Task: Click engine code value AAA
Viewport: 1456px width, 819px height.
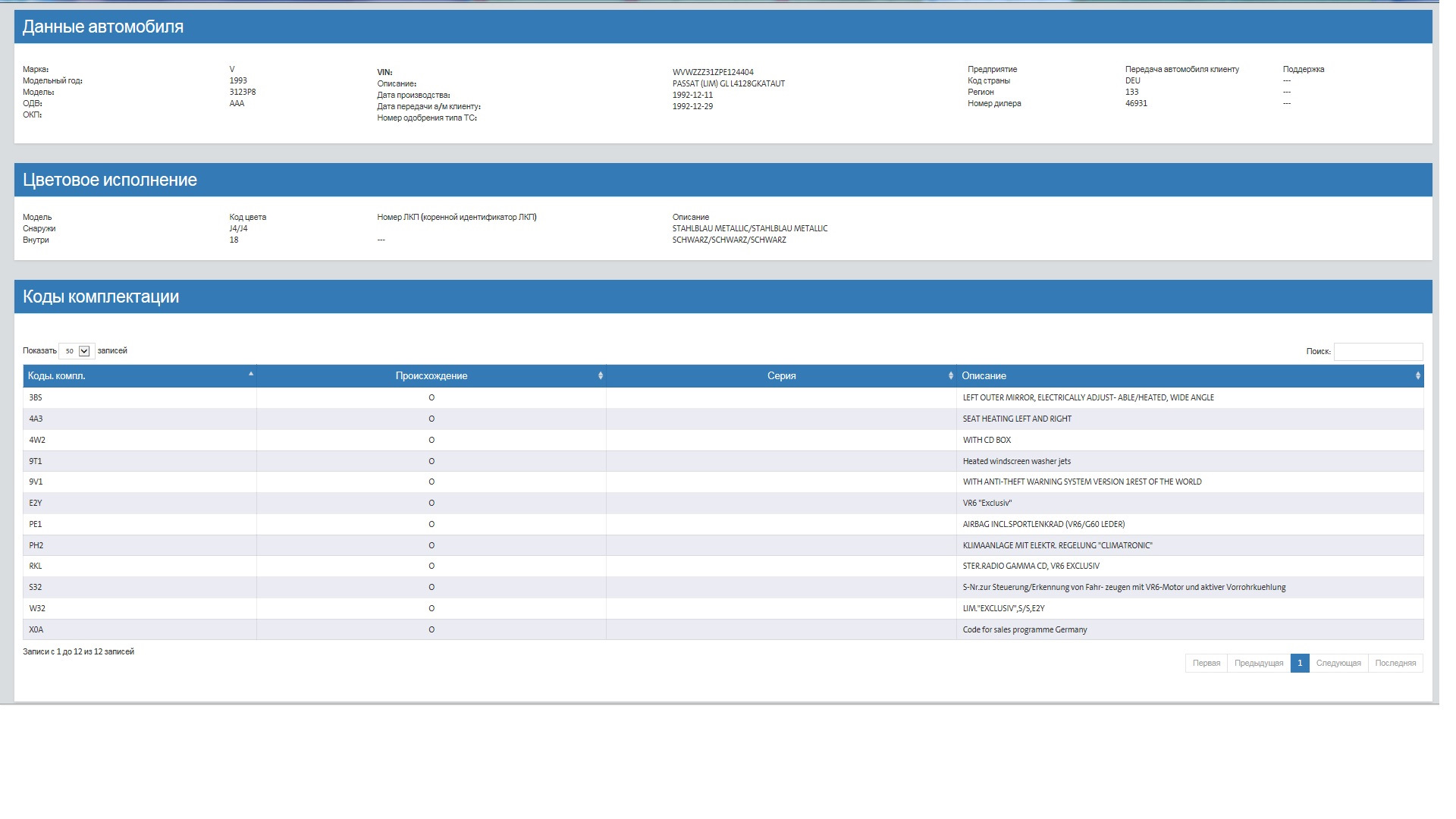Action: (237, 103)
